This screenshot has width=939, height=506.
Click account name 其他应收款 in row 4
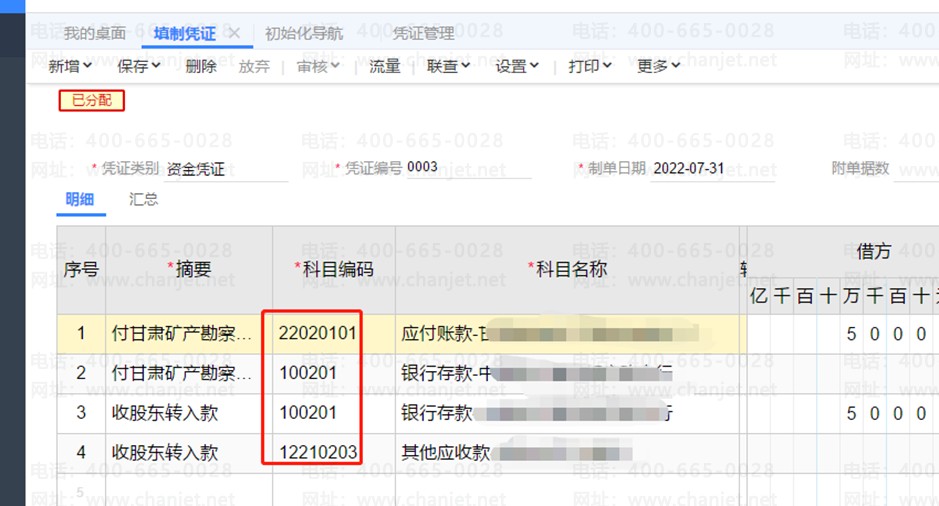pos(567,453)
